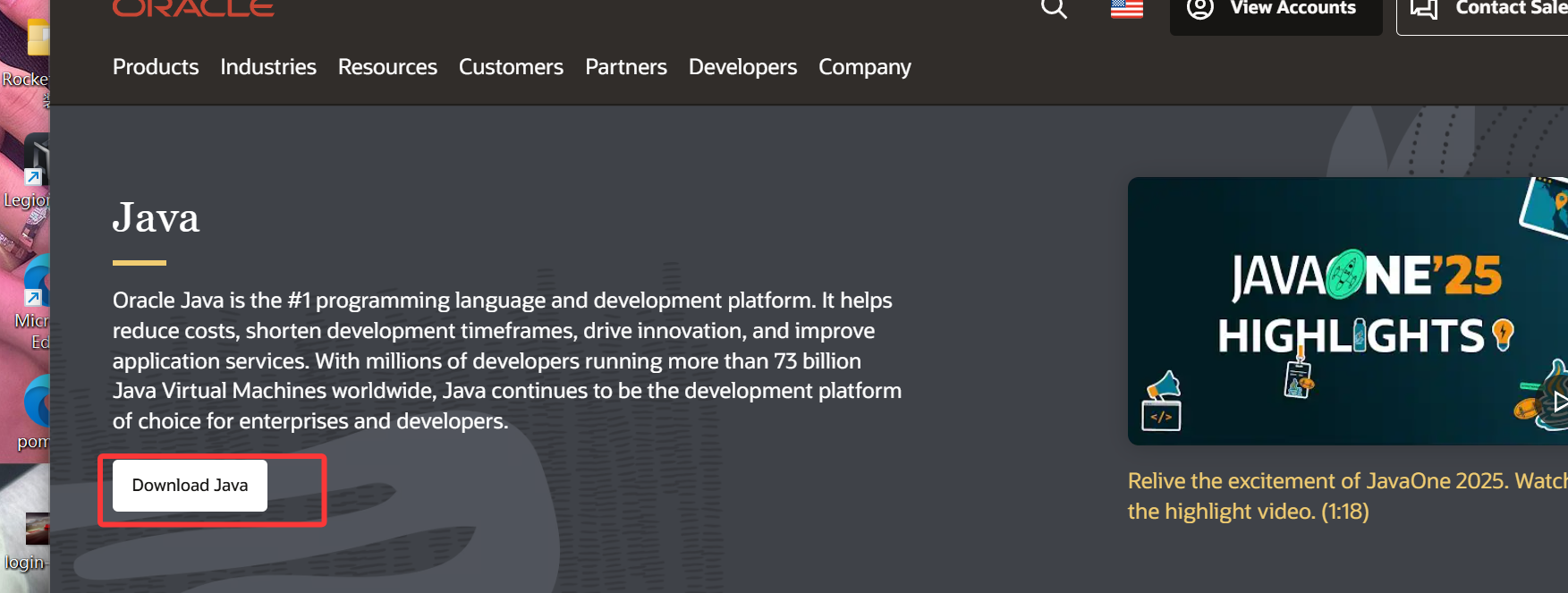The width and height of the screenshot is (1568, 593).
Task: Play the JavaOne highlights video
Action: tap(1558, 402)
